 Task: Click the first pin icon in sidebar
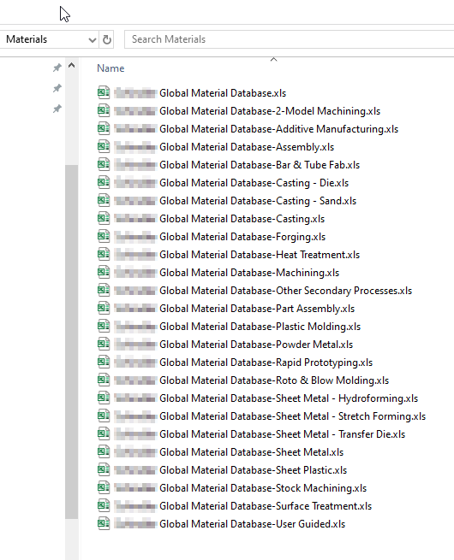point(57,68)
